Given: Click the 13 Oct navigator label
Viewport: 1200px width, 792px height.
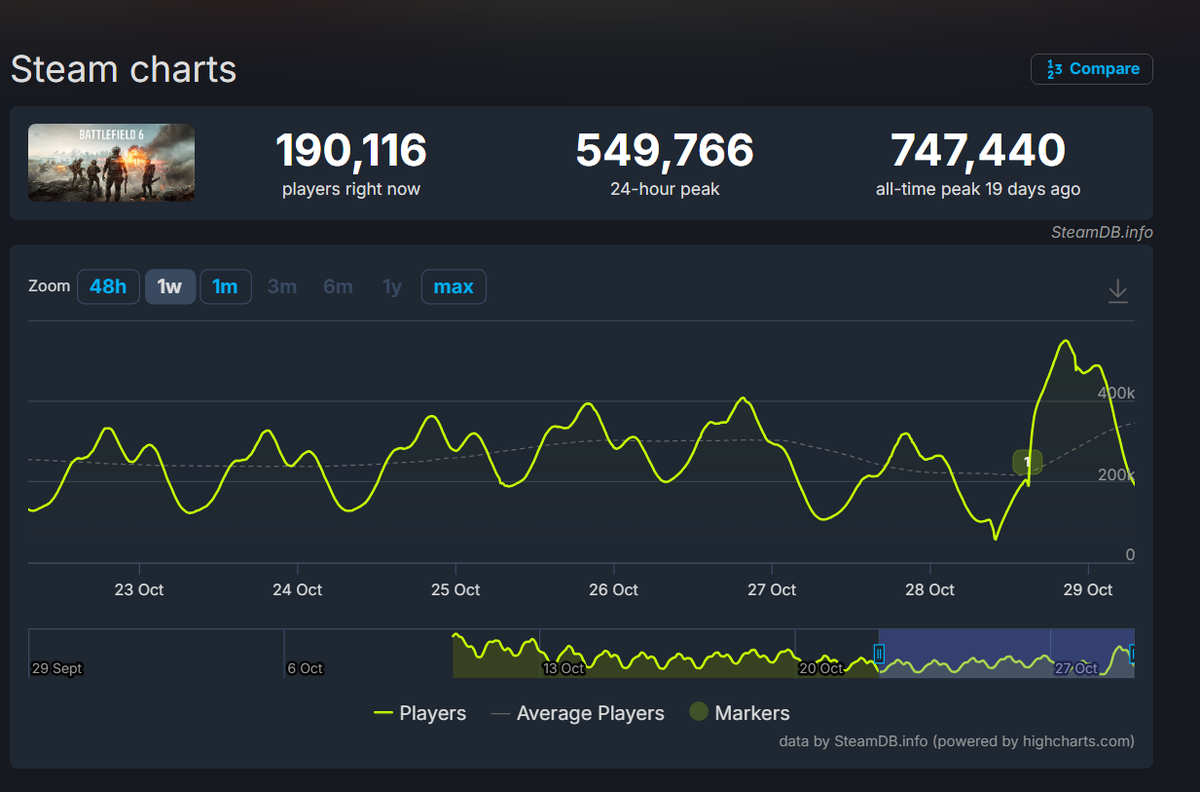Looking at the screenshot, I should coord(564,668).
